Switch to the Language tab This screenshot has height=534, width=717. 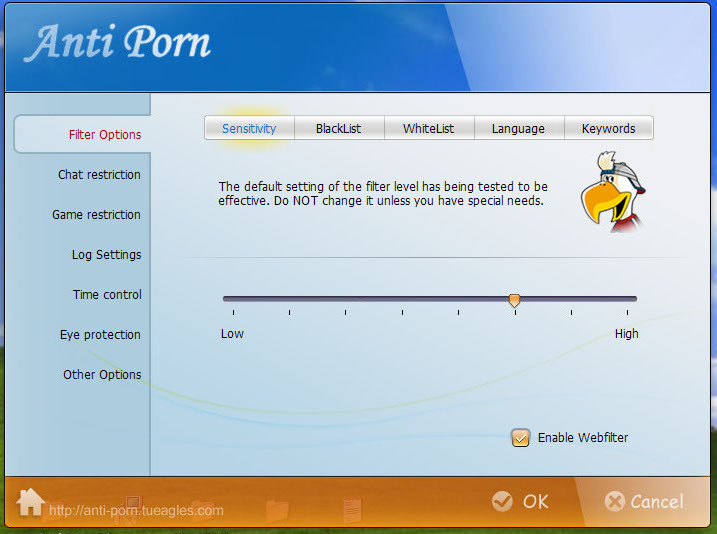tap(519, 128)
